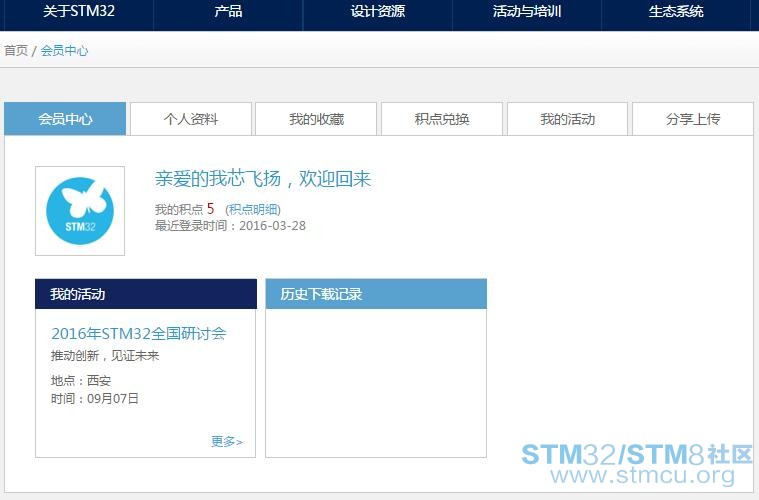Open the 关于STM32 navigation menu

tap(79, 11)
